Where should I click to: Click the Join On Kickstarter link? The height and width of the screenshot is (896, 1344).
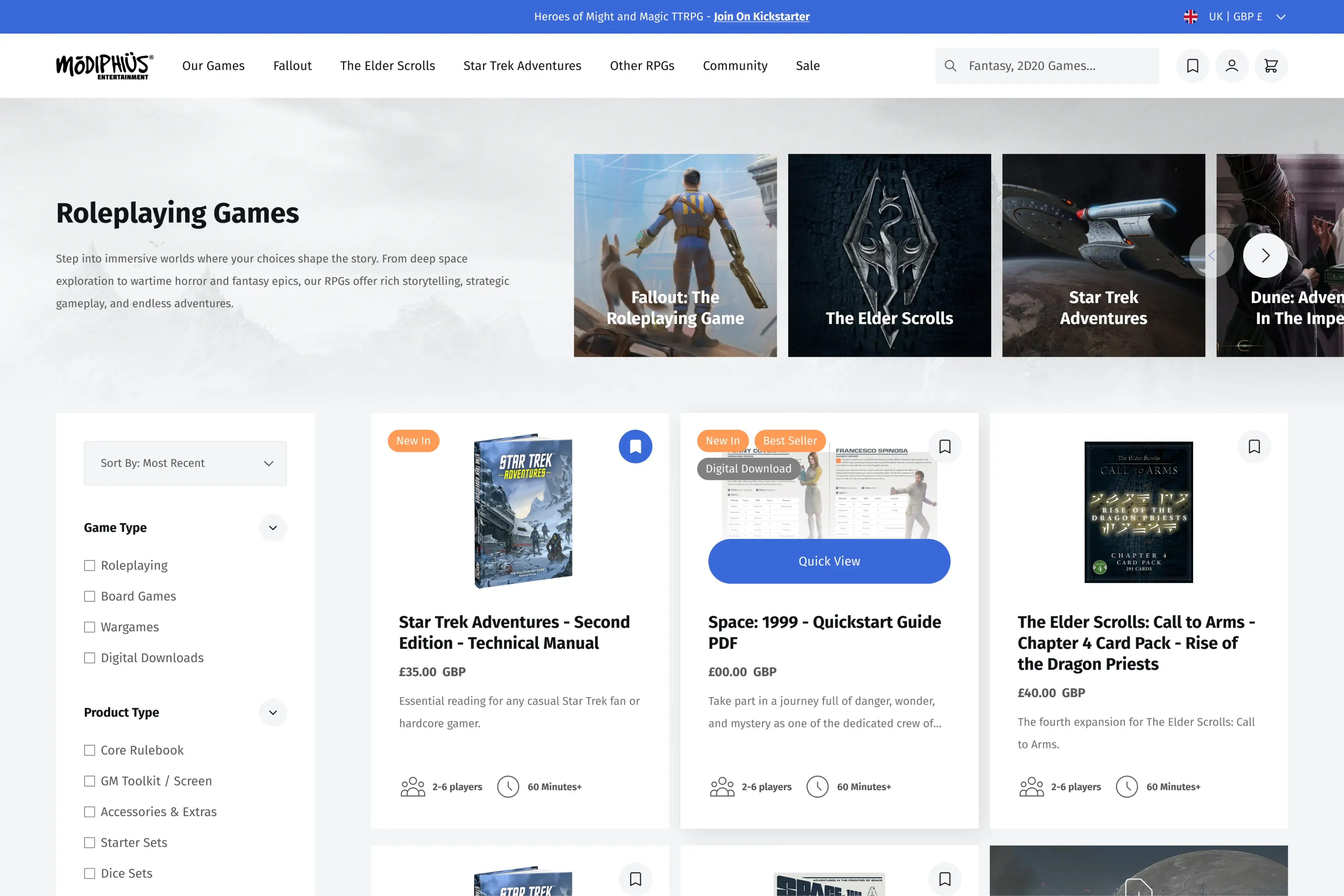[761, 16]
